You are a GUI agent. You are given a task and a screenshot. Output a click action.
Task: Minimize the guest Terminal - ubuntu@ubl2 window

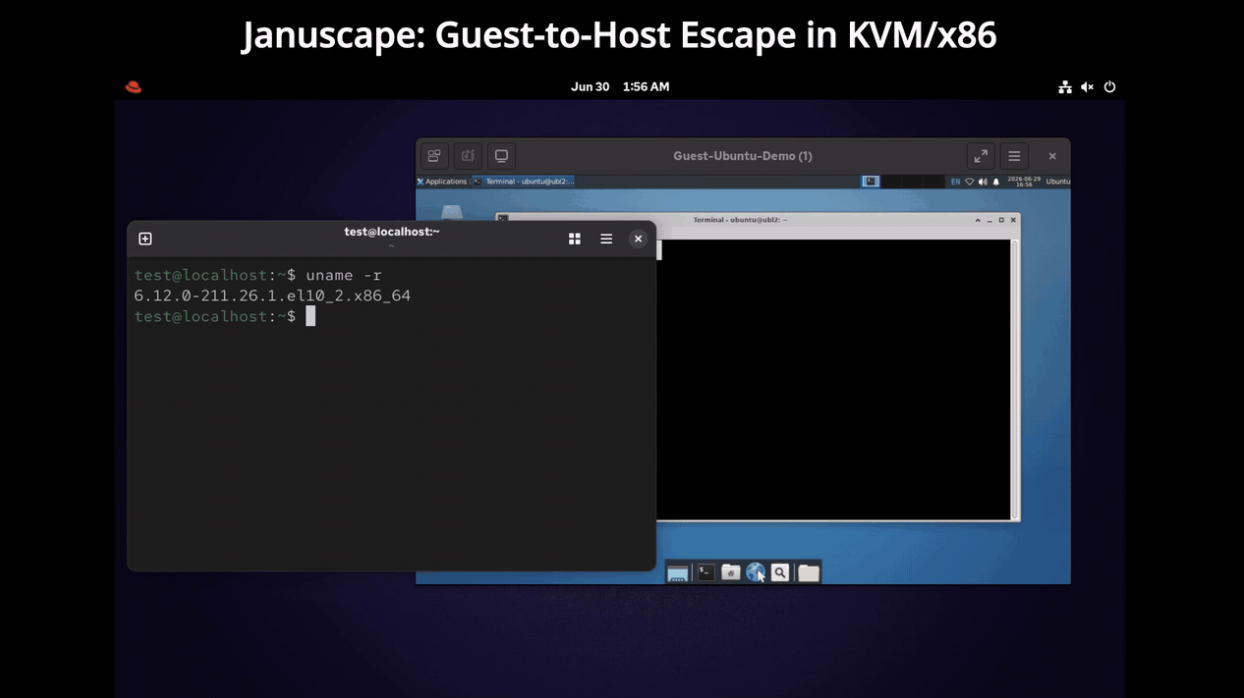pyautogui.click(x=990, y=220)
